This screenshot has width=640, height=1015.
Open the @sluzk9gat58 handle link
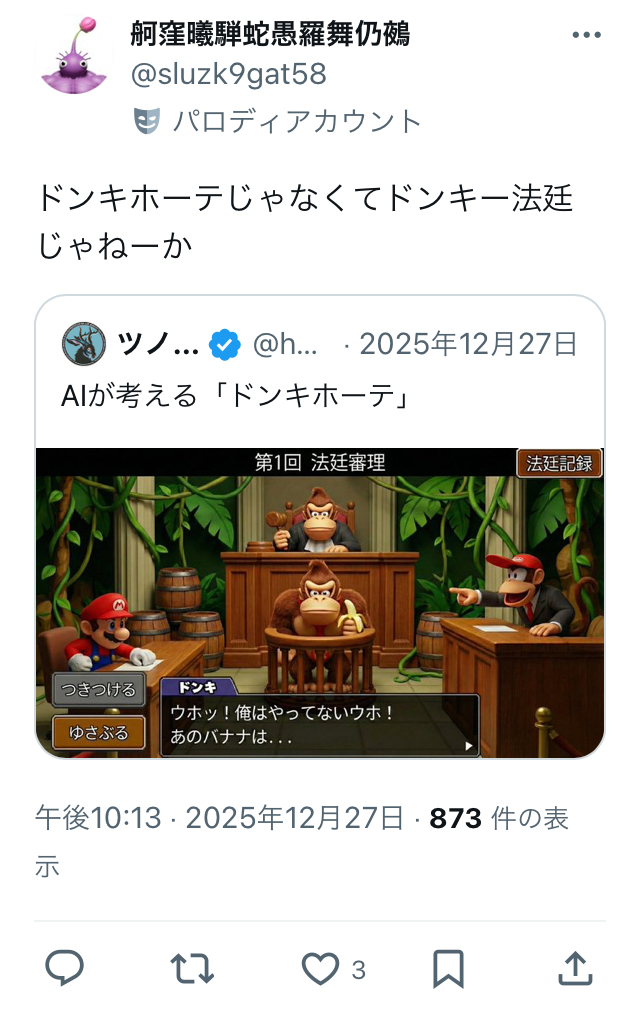coord(229,74)
